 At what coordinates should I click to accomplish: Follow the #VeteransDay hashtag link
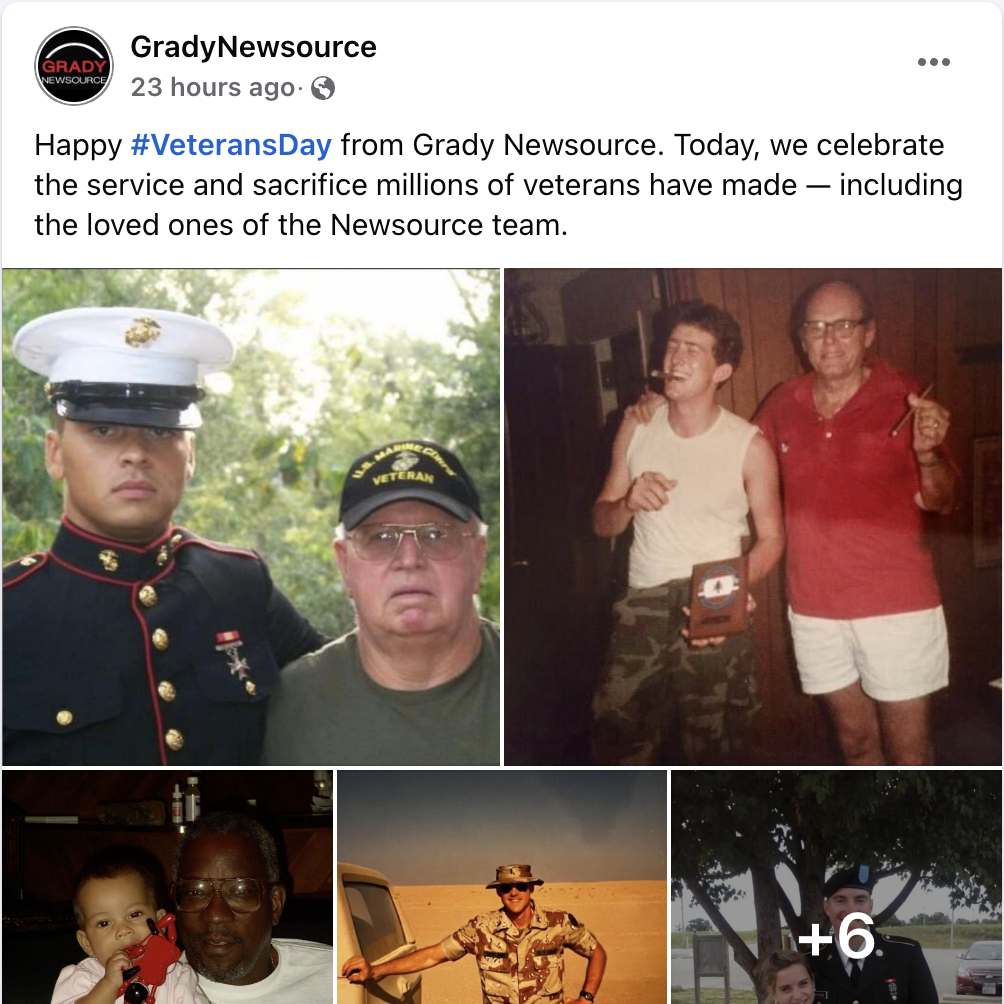tap(231, 145)
